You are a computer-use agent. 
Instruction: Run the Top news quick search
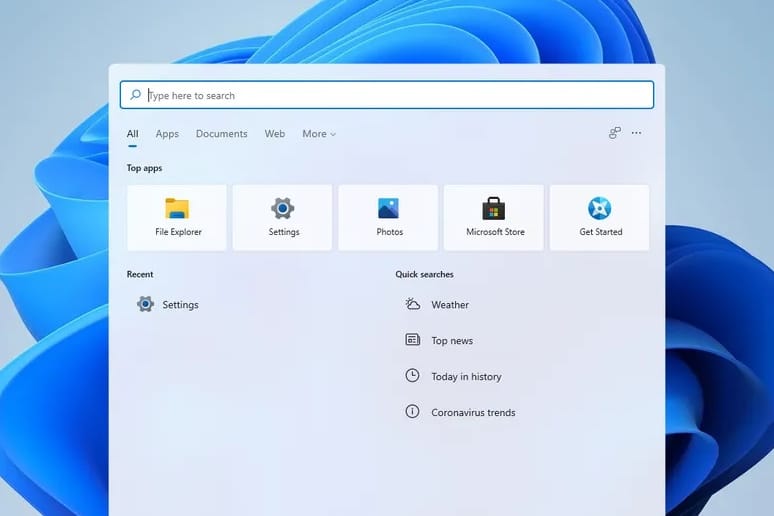(452, 341)
